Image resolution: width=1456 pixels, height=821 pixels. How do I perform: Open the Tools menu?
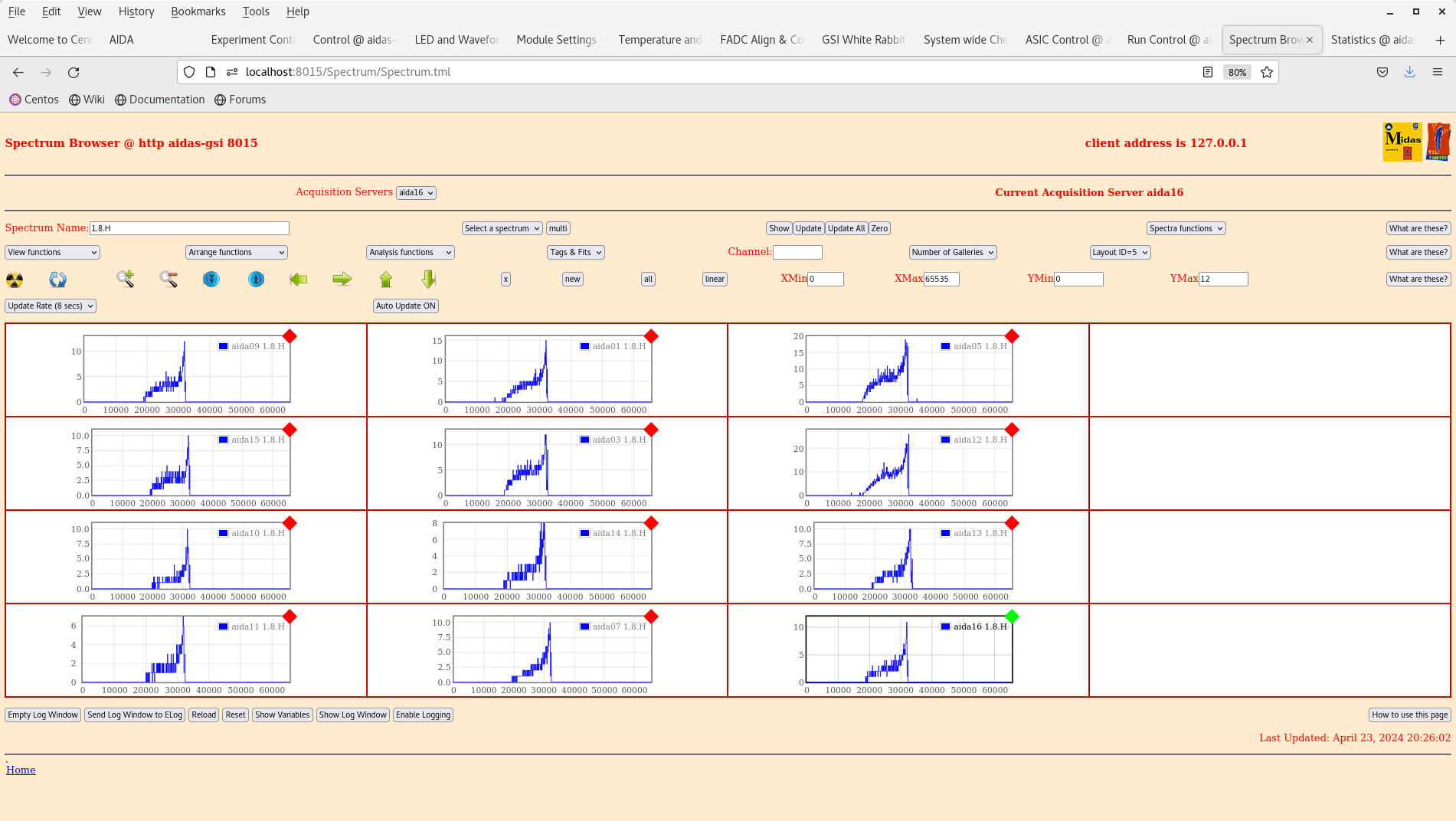[x=256, y=11]
